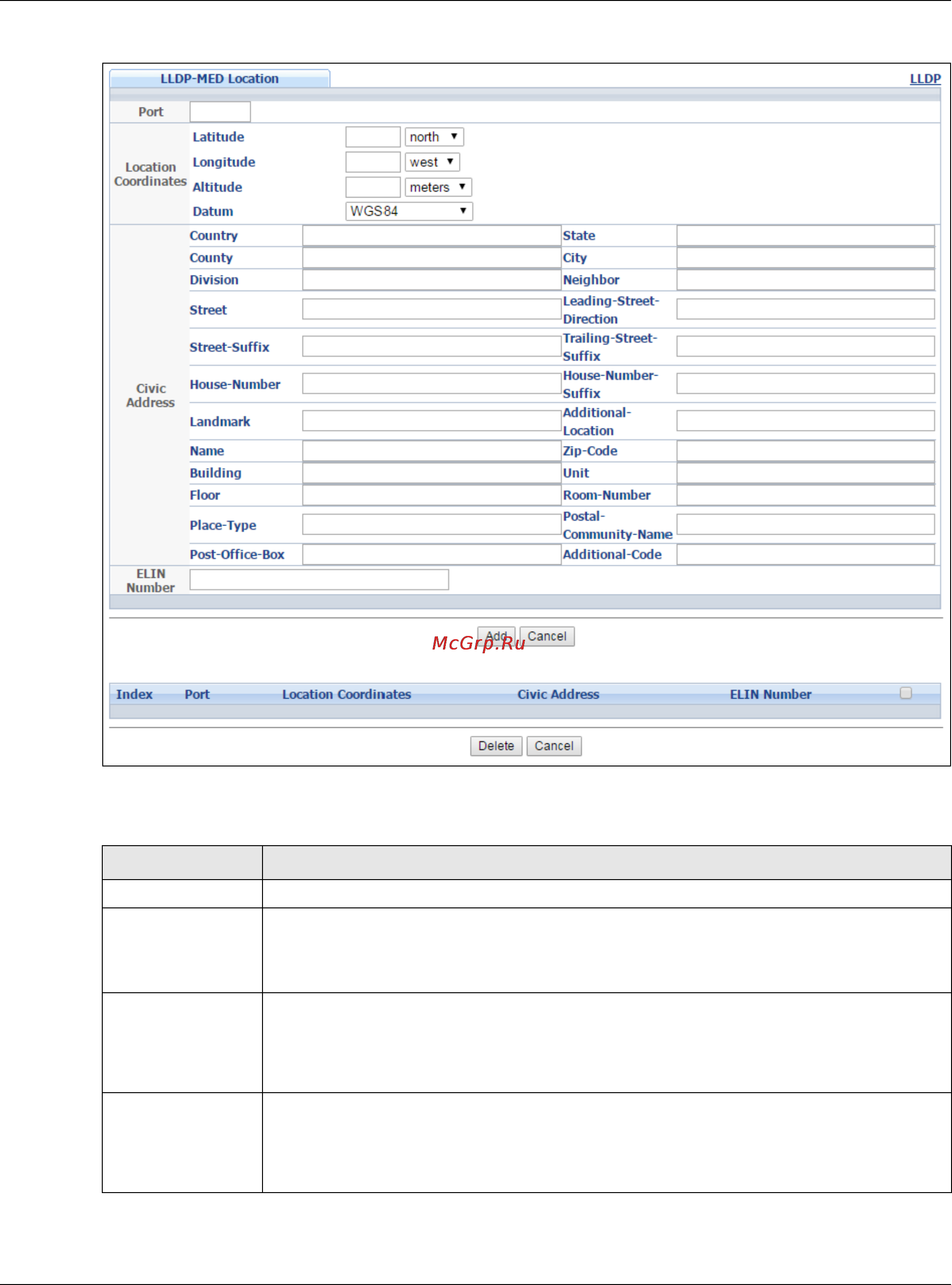Select the LLDP-MED Location tab
Image resolution: width=952 pixels, height=1285 pixels.
pos(220,79)
